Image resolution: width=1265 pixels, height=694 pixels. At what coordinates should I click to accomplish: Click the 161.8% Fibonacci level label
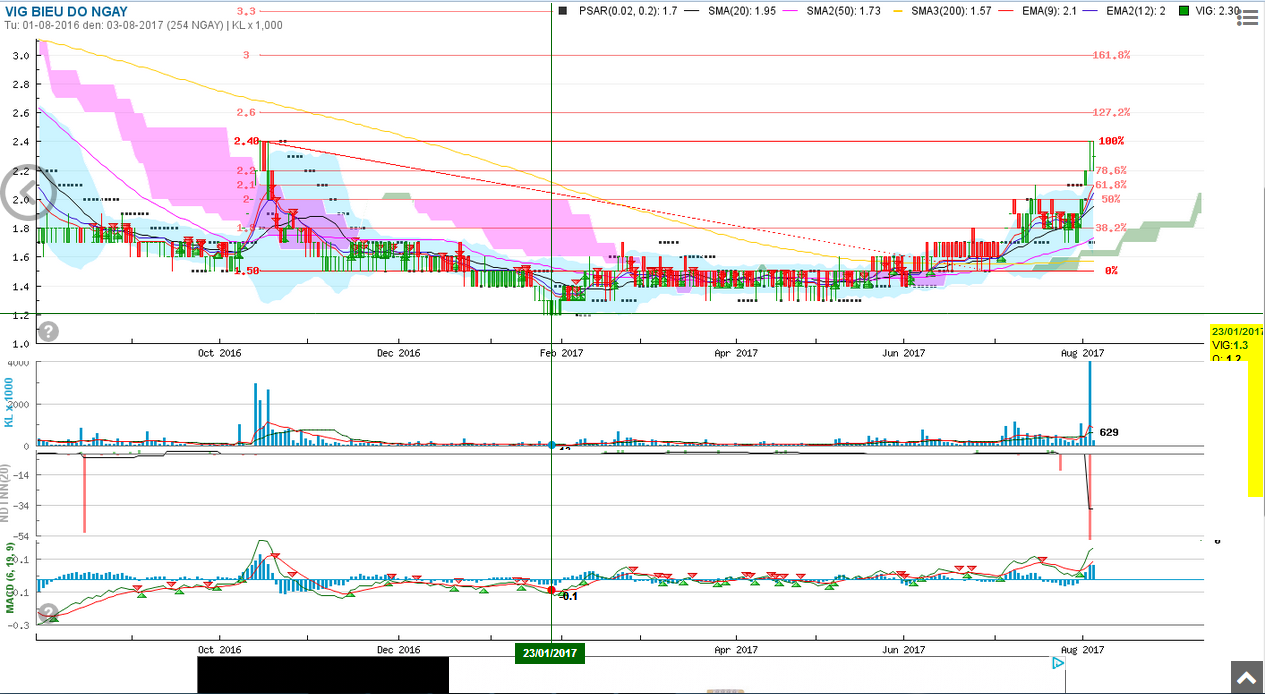[1111, 55]
